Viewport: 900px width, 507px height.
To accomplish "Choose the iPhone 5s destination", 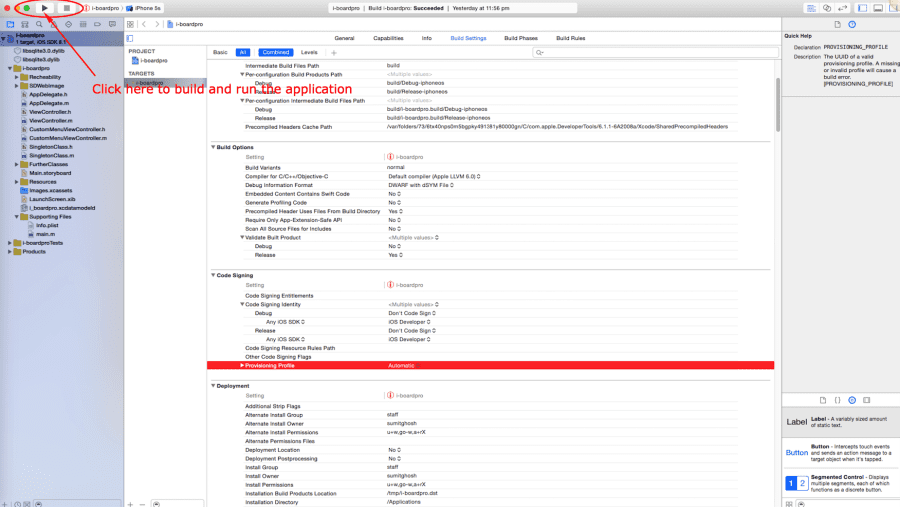I will click(x=144, y=8).
